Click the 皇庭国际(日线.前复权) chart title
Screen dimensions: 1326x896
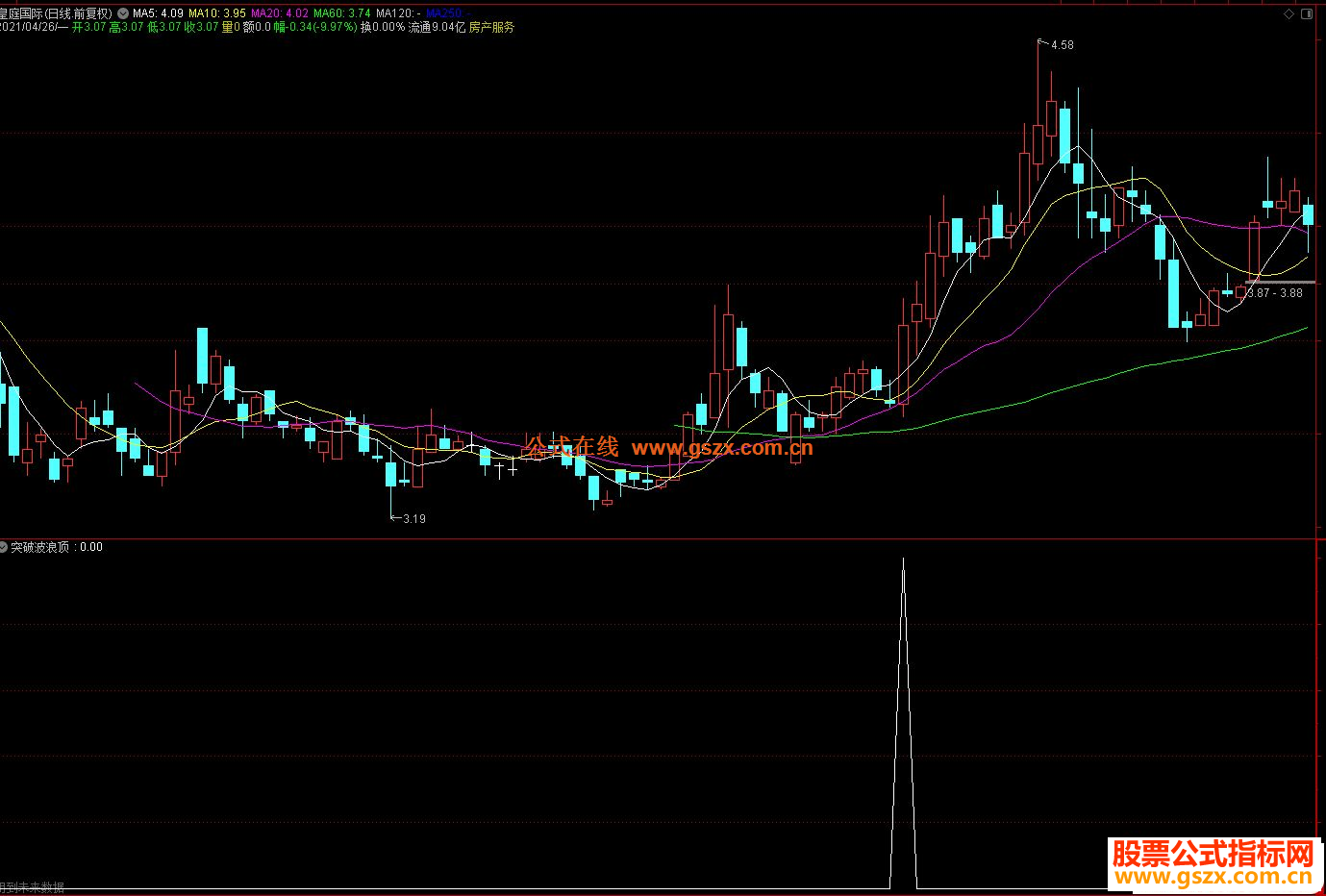[x=56, y=14]
